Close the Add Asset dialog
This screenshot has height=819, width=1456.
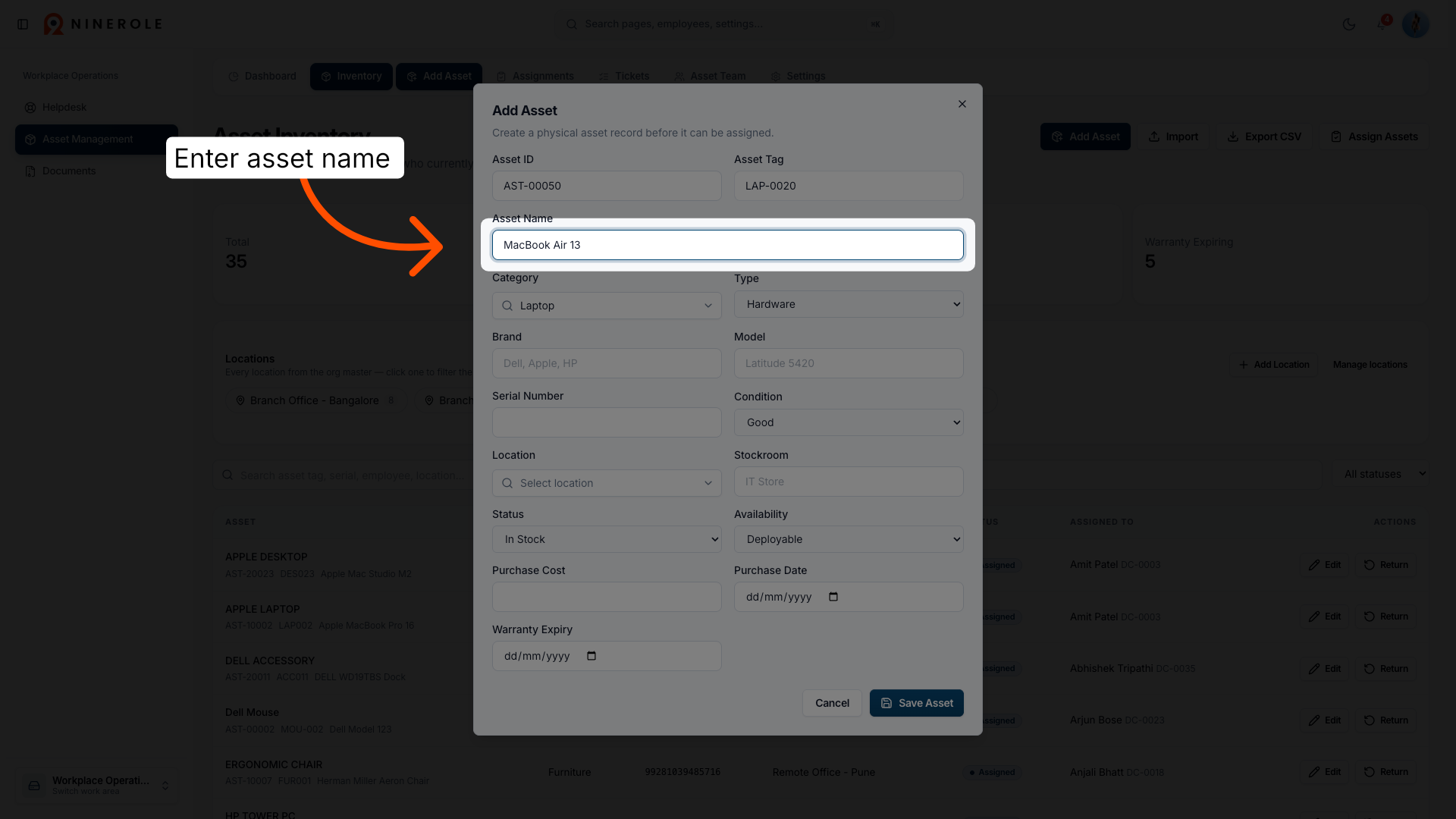(962, 104)
